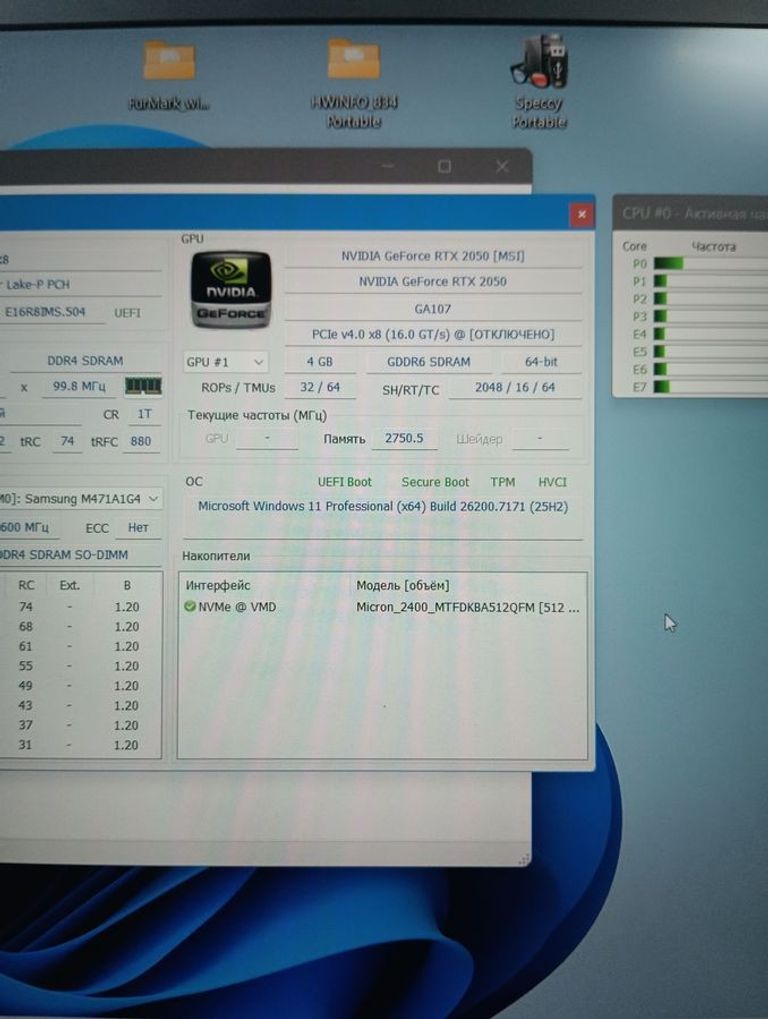
Task: Click the 'UEFI Boot' status label
Action: pyautogui.click(x=344, y=482)
